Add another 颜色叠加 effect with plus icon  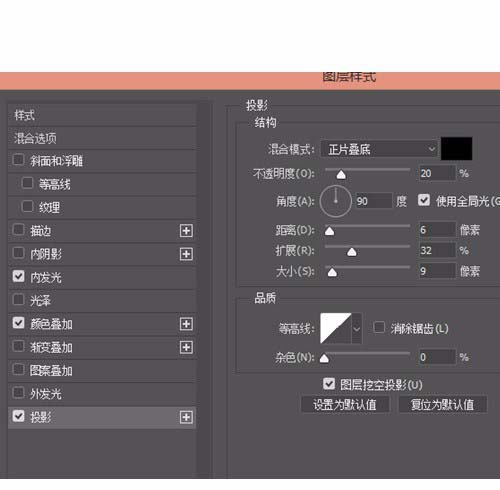[186, 324]
